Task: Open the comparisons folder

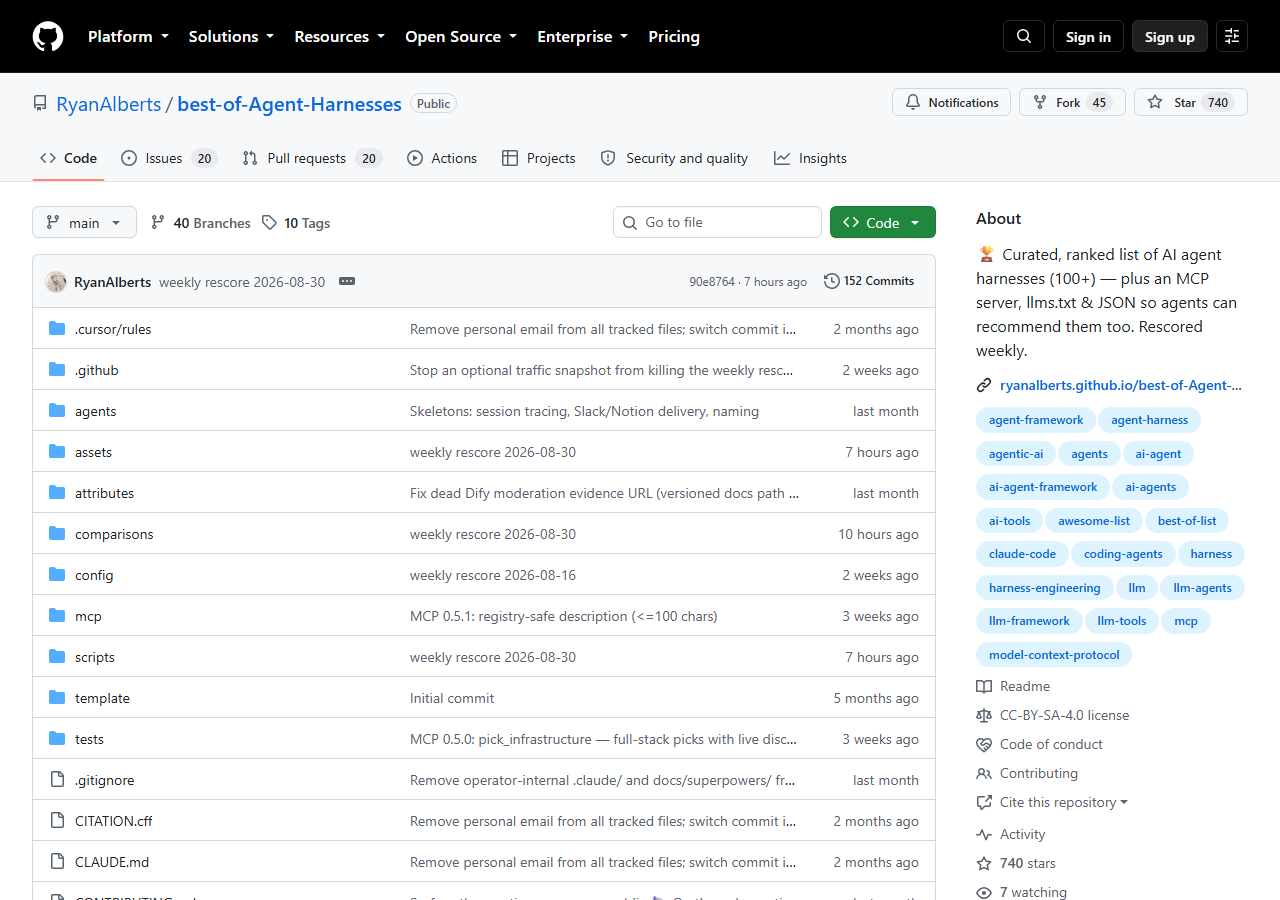Action: point(114,534)
